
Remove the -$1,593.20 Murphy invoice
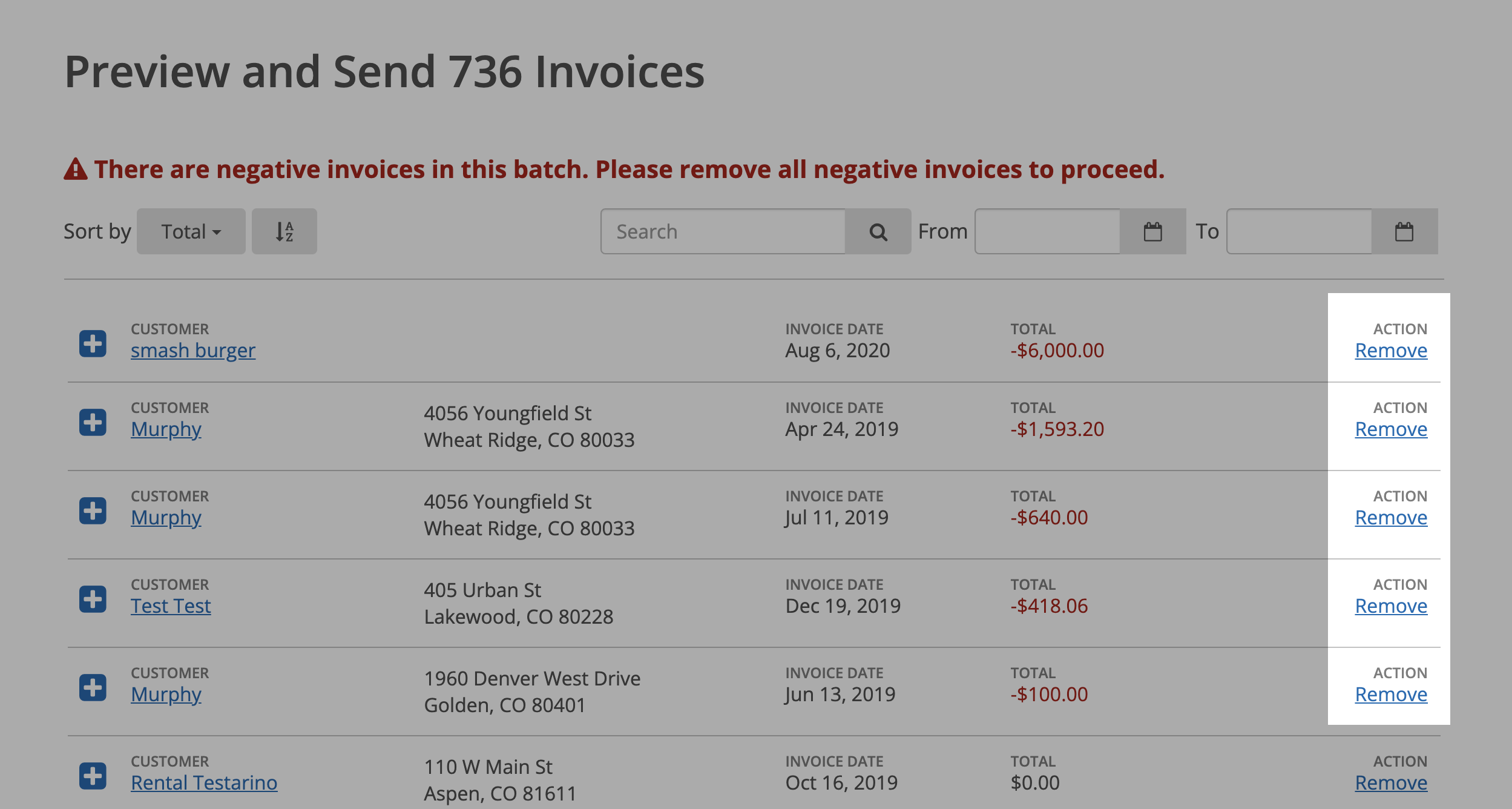coord(1391,429)
